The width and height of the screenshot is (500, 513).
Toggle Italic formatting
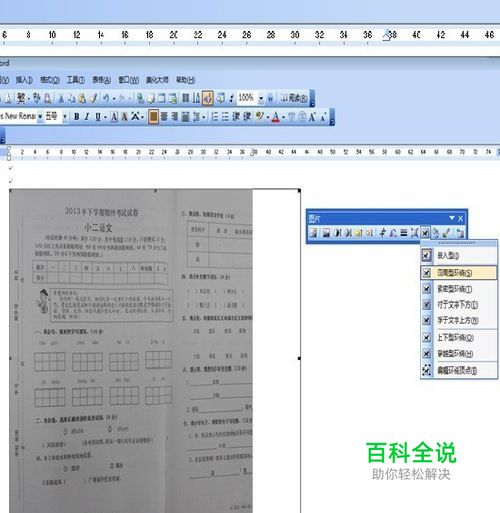(87, 117)
